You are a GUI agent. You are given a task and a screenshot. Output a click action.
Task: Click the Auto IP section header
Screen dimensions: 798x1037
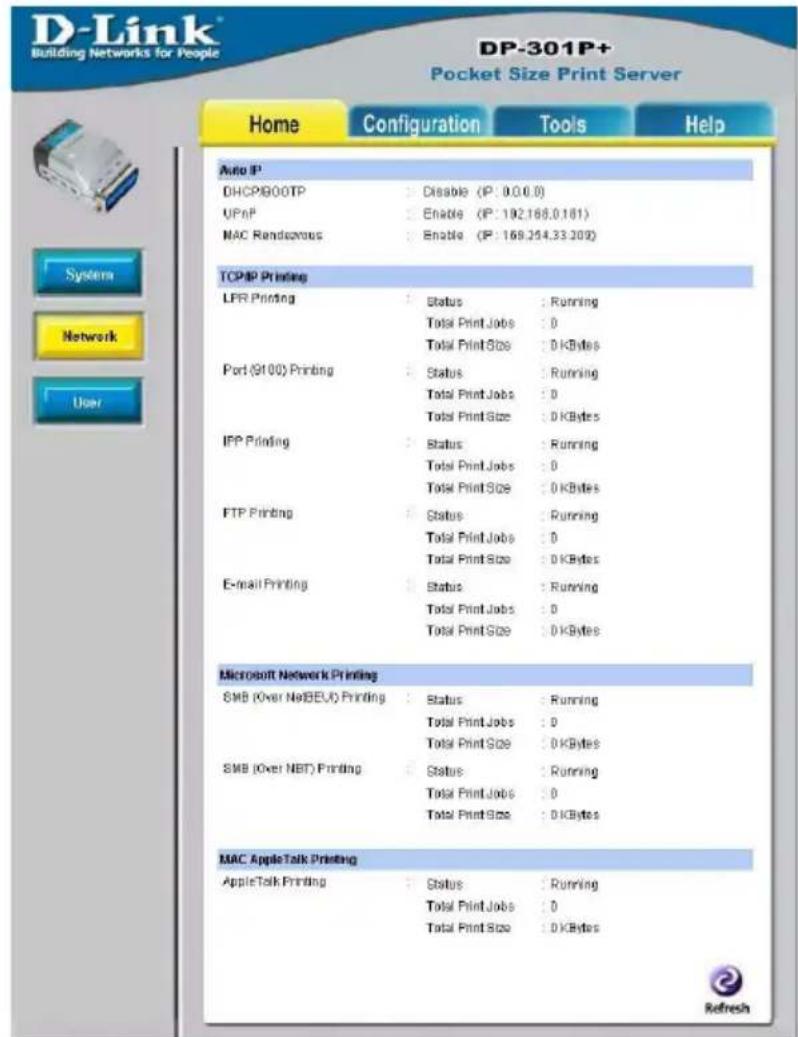(485, 170)
